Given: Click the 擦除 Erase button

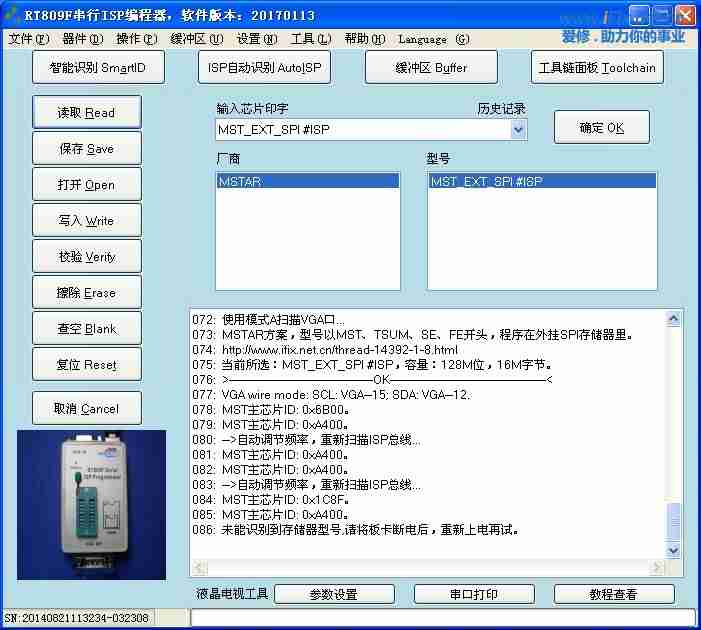Looking at the screenshot, I should click(x=87, y=292).
